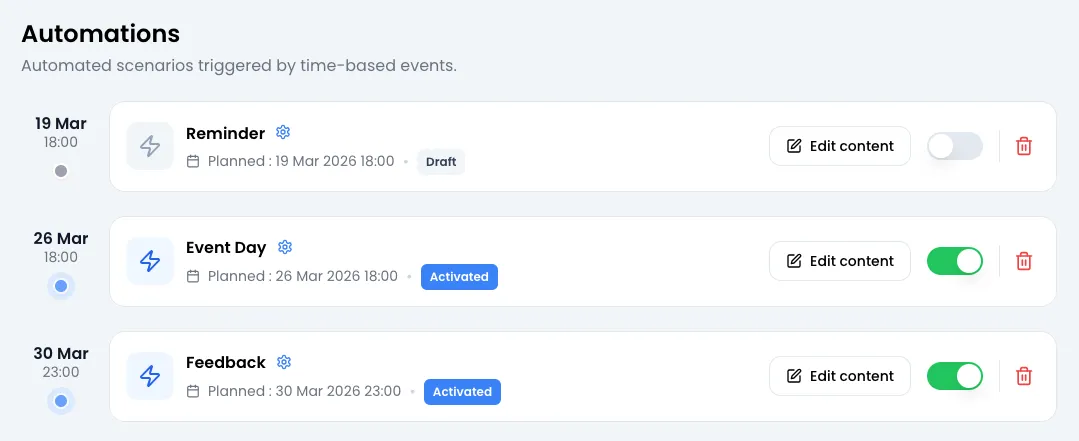Edit content of the Event Day automation
The height and width of the screenshot is (441, 1079).
tap(840, 261)
